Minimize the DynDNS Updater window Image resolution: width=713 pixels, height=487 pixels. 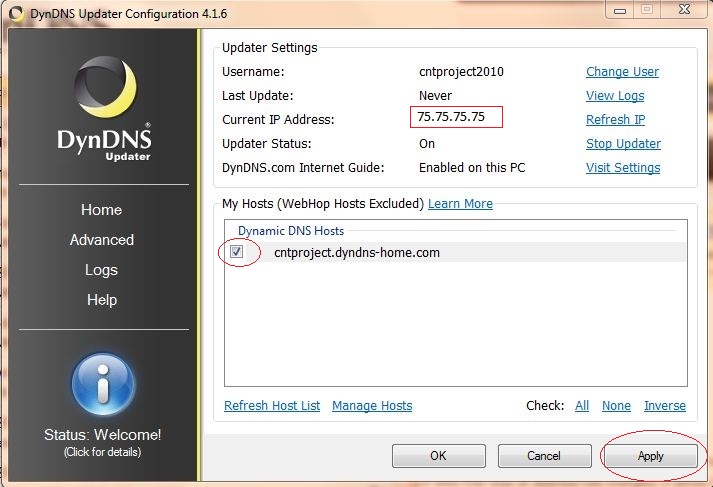coord(620,10)
